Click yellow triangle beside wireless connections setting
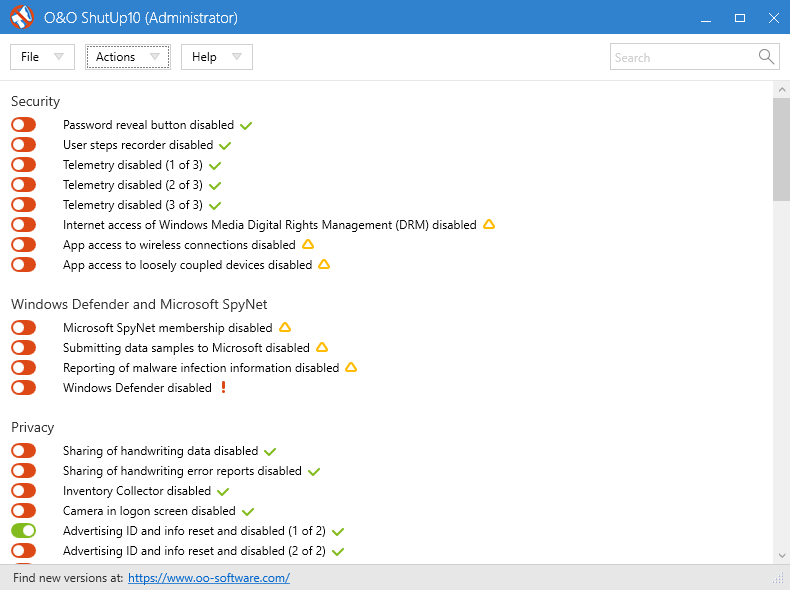The height and width of the screenshot is (590, 790). pos(308,244)
